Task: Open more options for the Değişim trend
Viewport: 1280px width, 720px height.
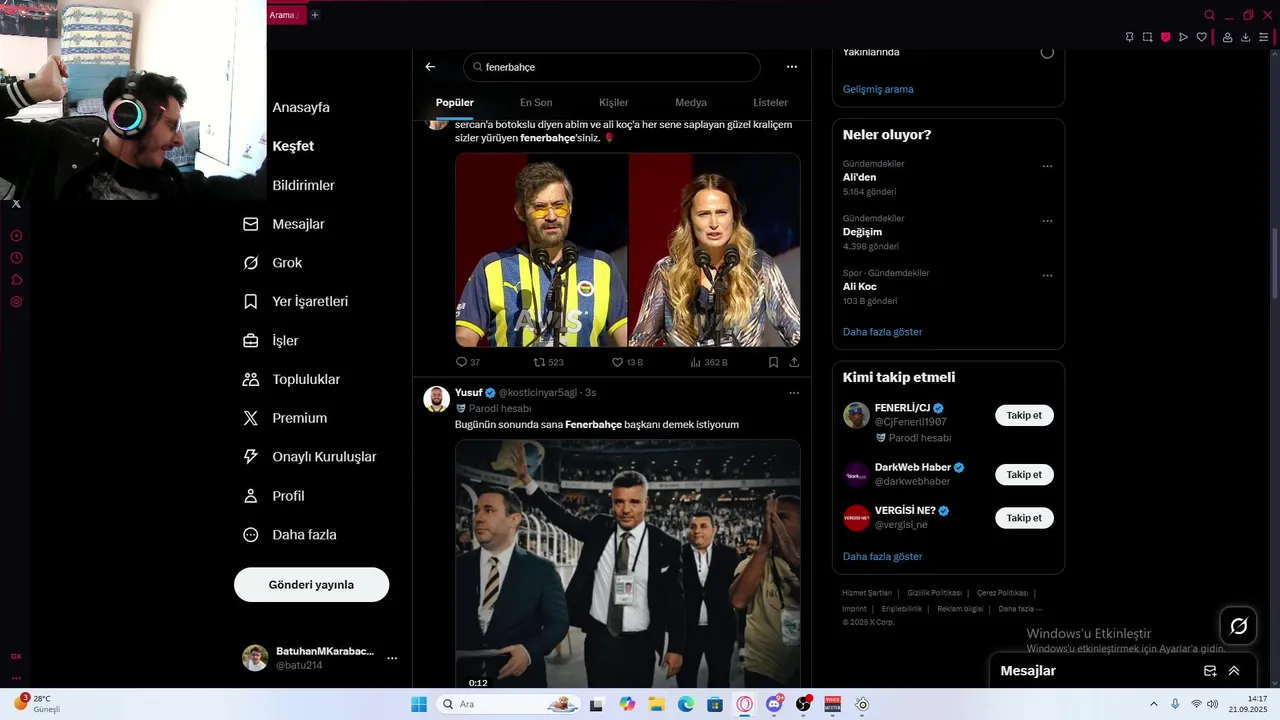Action: pos(1047,221)
